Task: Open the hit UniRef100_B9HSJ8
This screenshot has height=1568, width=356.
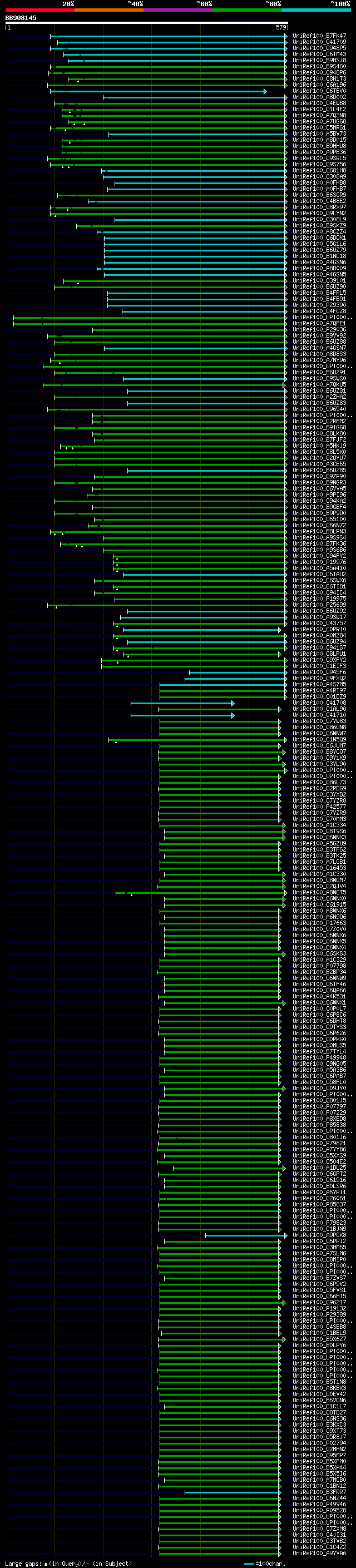Action: [319, 60]
